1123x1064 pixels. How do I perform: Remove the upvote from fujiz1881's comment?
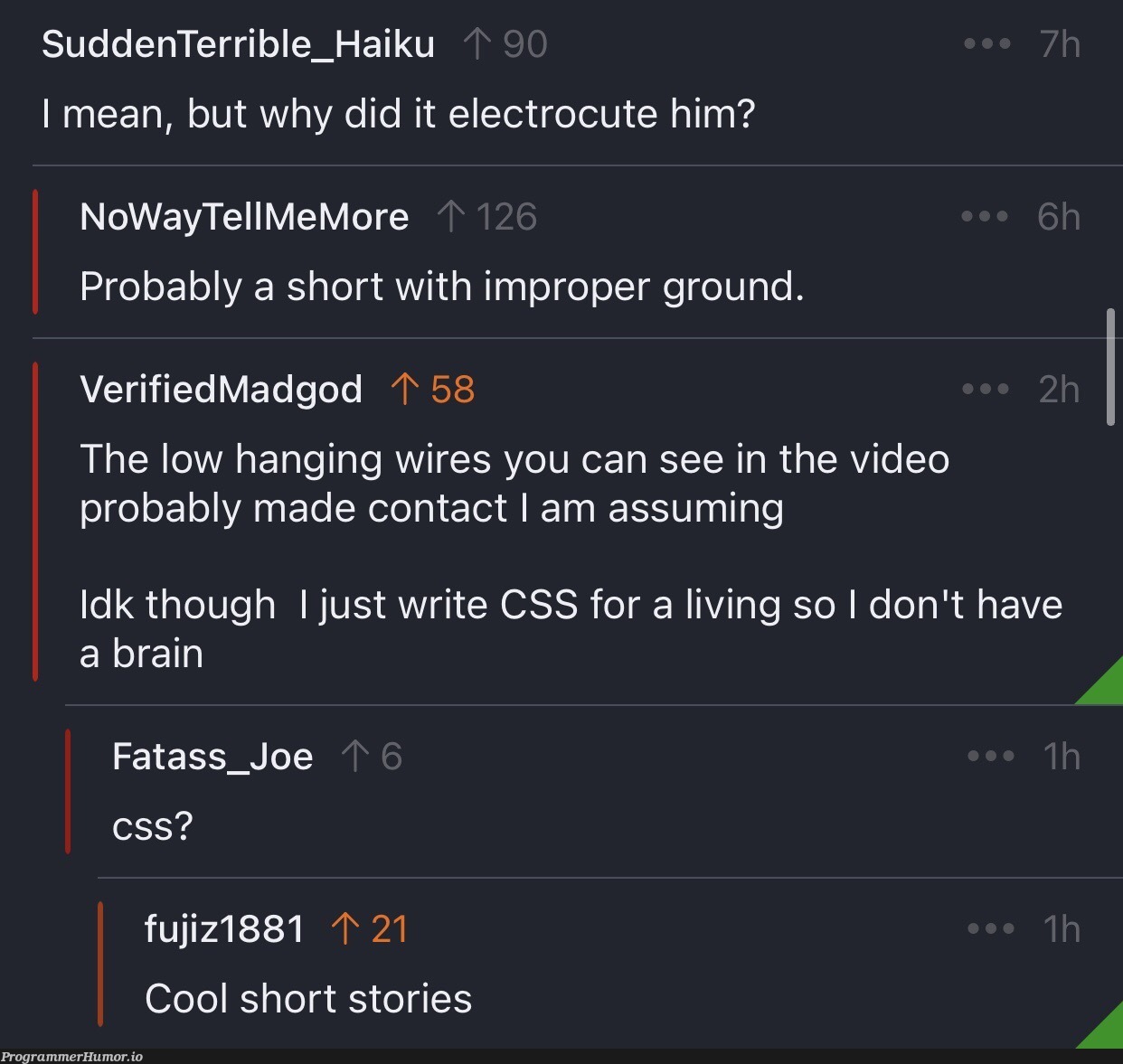point(345,929)
